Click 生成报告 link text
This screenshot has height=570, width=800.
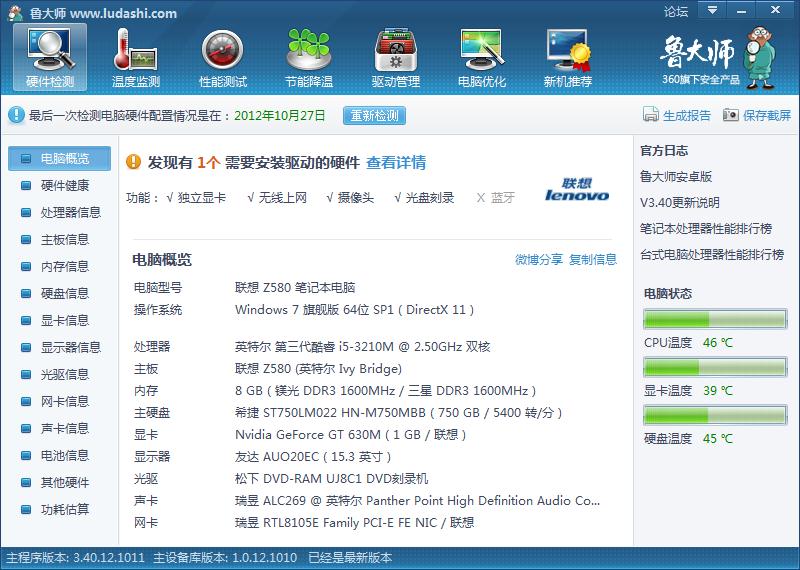point(687,115)
